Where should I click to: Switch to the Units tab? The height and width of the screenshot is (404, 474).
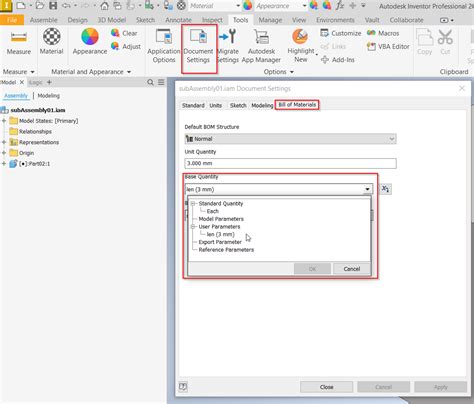pyautogui.click(x=216, y=105)
